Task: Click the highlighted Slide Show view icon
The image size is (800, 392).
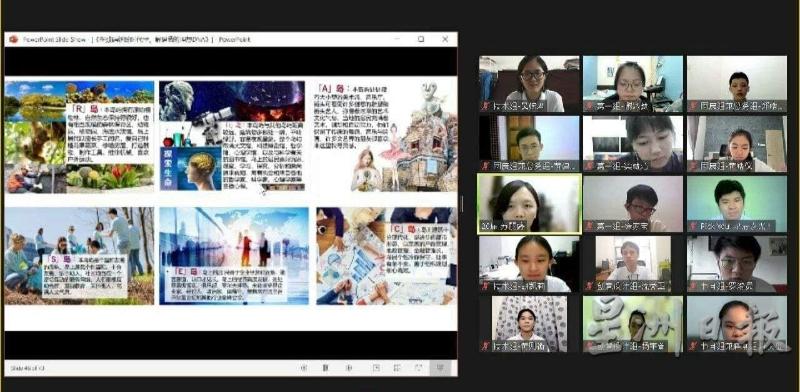Action: 440,368
